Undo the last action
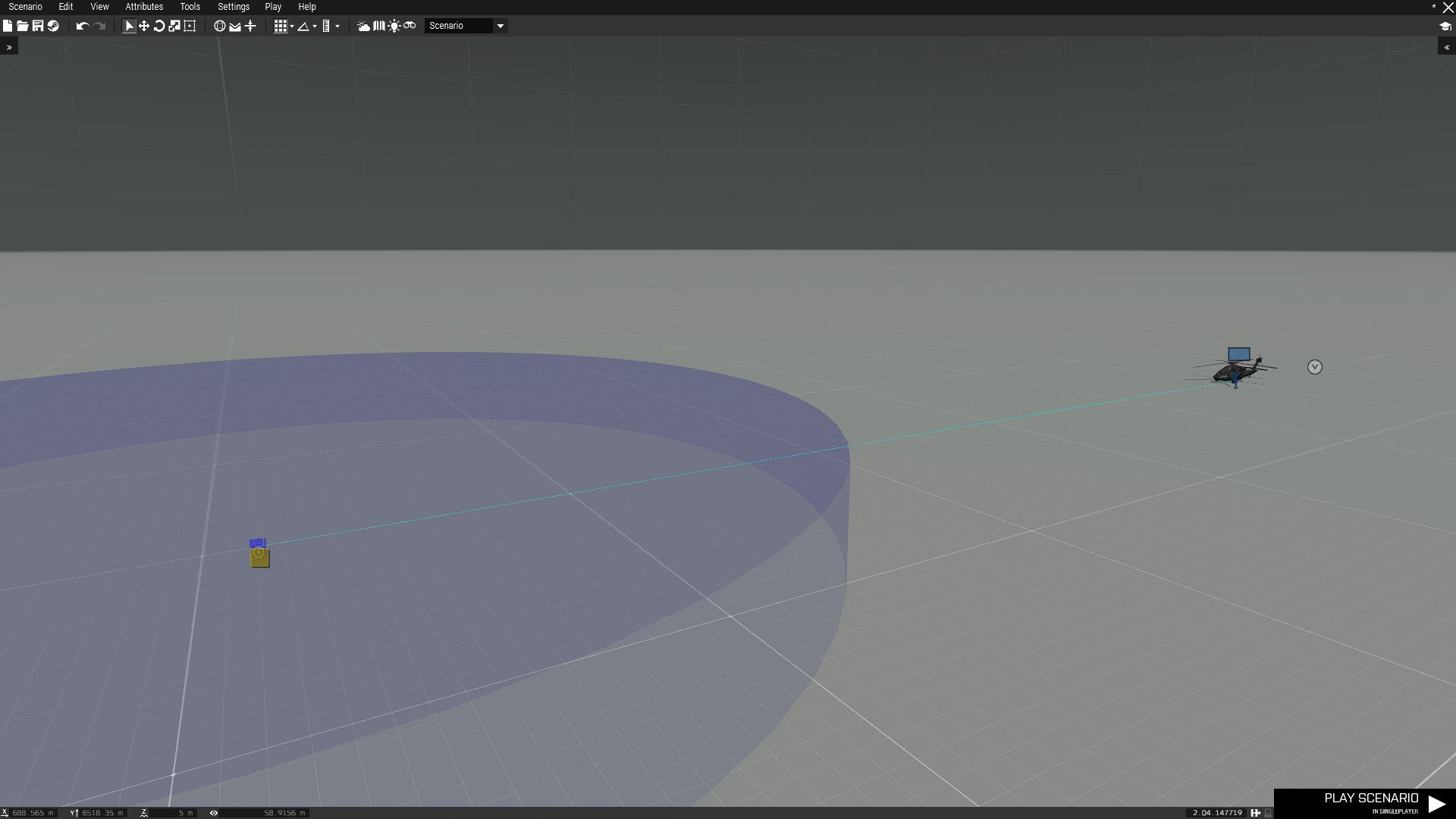This screenshot has width=1456, height=819. point(83,26)
